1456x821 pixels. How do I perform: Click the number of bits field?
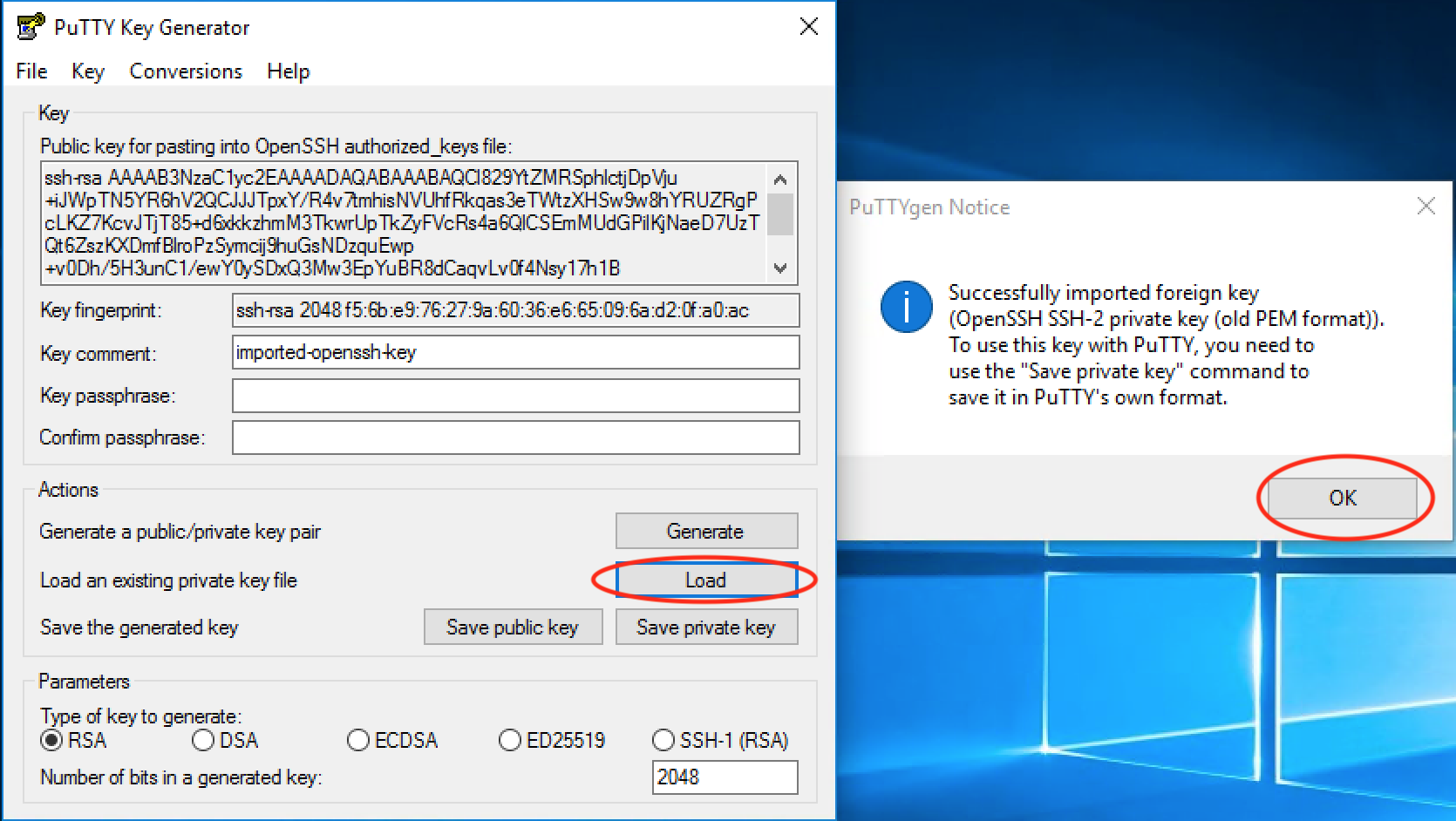[x=725, y=777]
